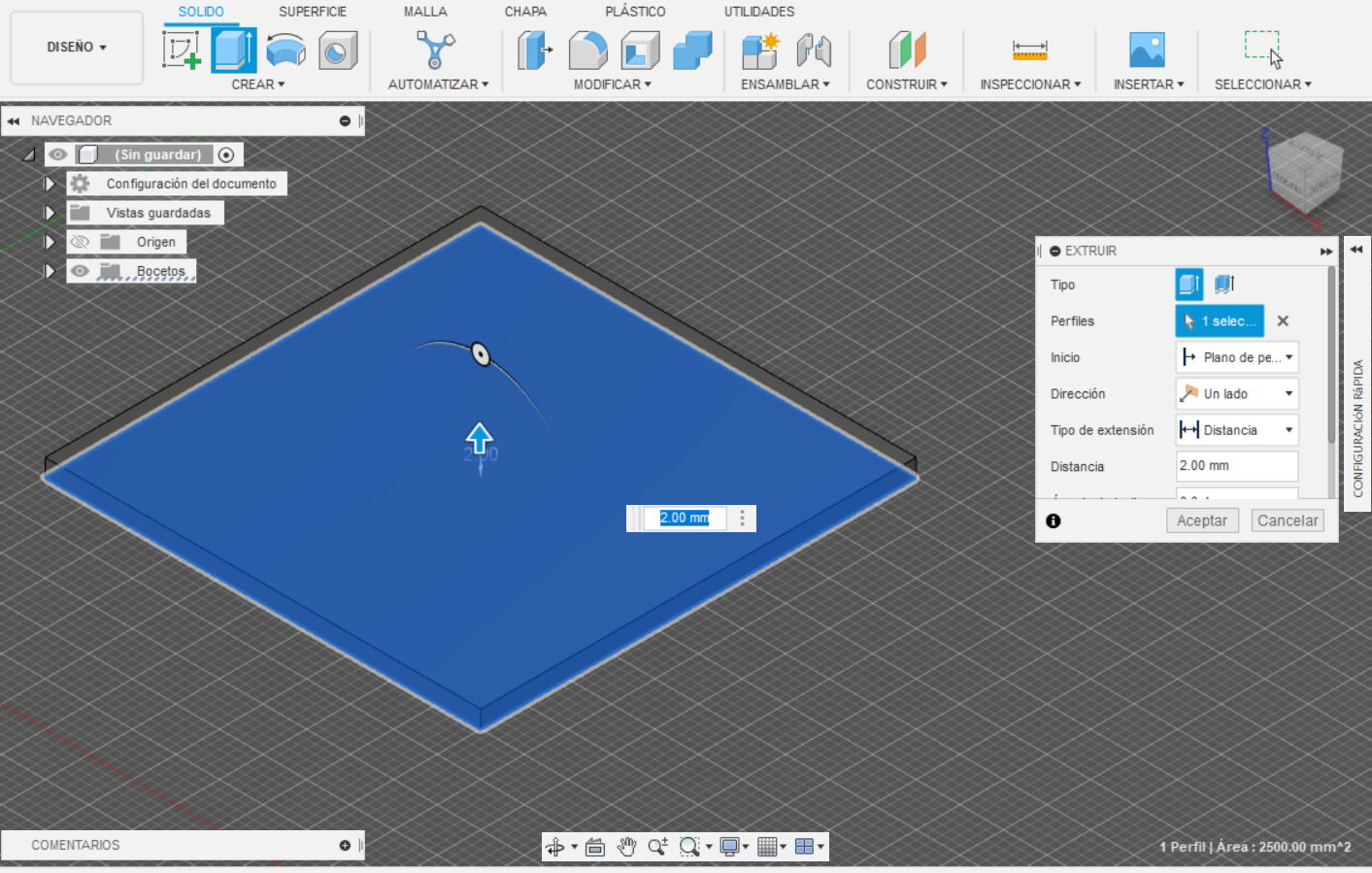Expand the Configuración Rápida side panel
This screenshot has height=873, width=1372.
(x=1356, y=250)
